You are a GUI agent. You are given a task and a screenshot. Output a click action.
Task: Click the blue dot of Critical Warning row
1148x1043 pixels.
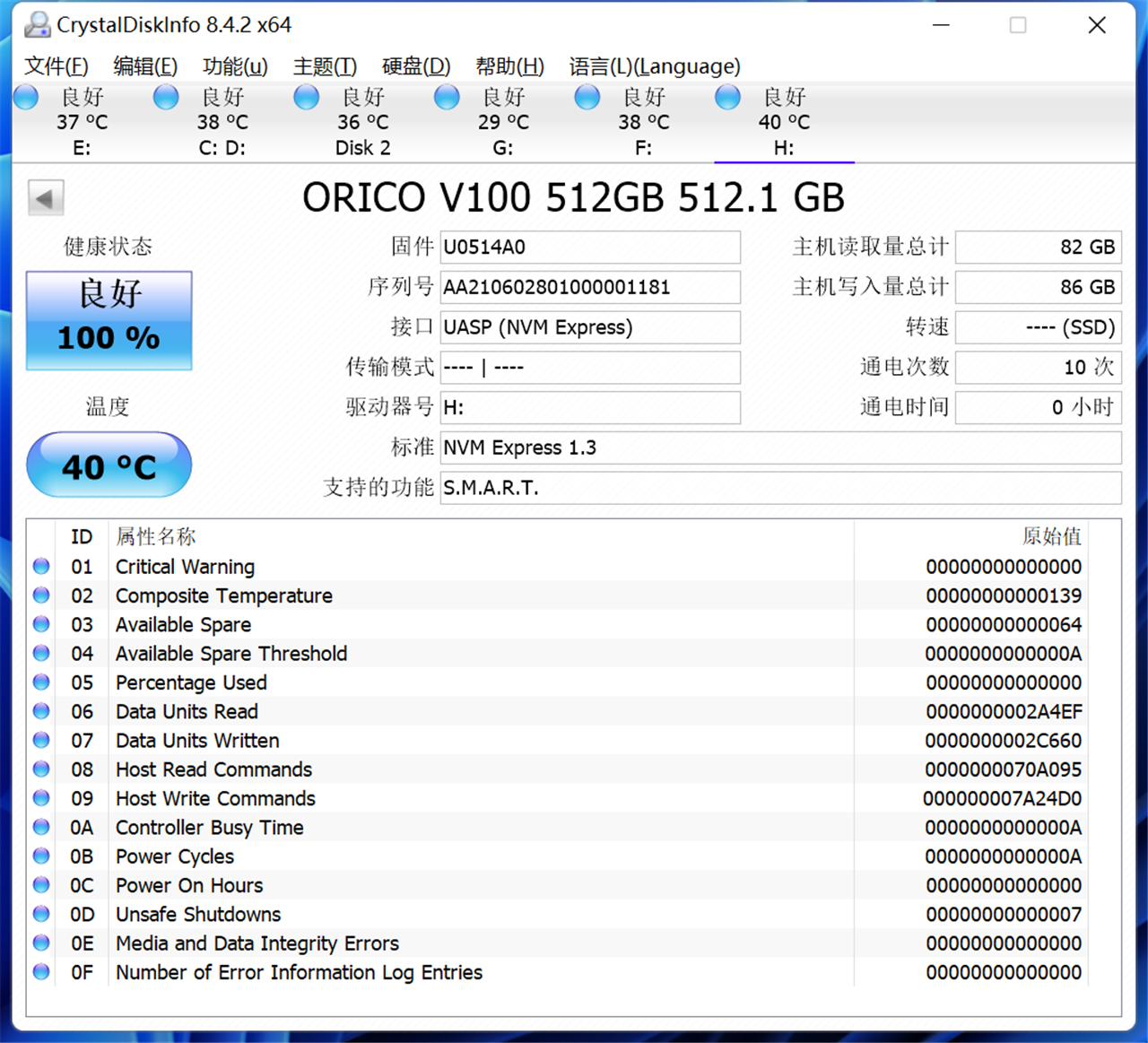41,566
